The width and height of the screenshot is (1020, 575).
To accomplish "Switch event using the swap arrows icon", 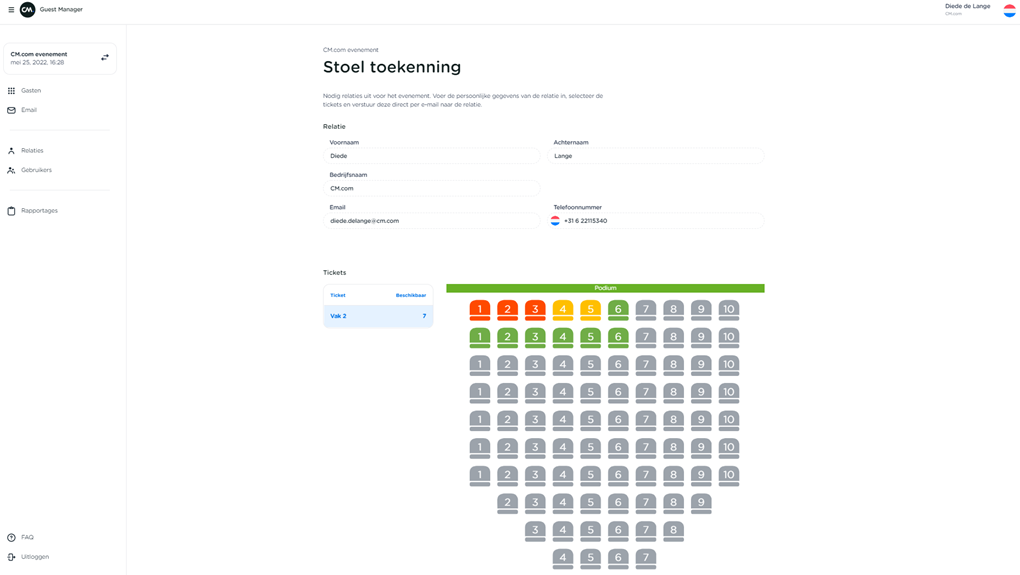I will [x=105, y=58].
